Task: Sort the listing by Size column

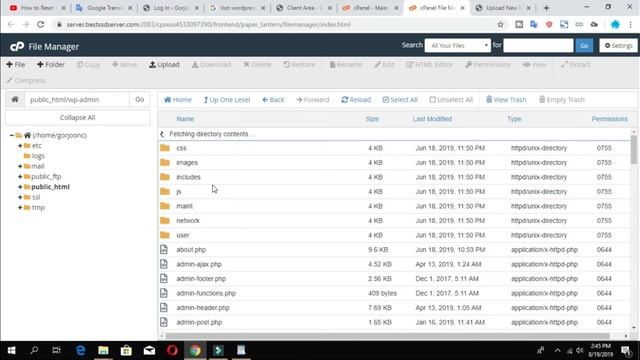Action: pyautogui.click(x=372, y=119)
